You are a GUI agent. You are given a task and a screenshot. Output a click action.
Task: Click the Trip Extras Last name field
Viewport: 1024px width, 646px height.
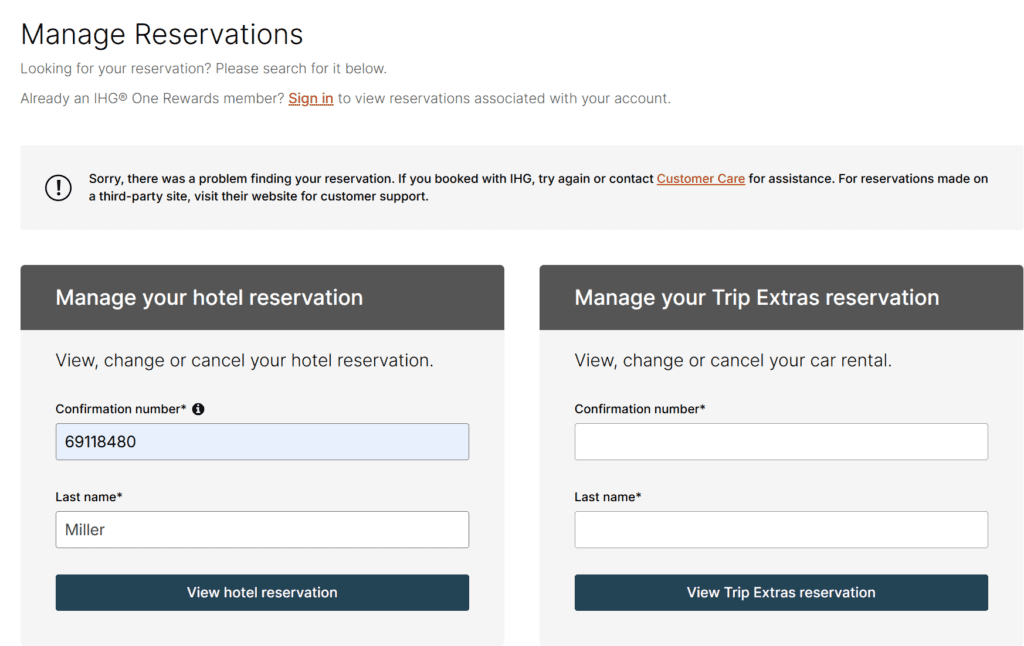781,530
